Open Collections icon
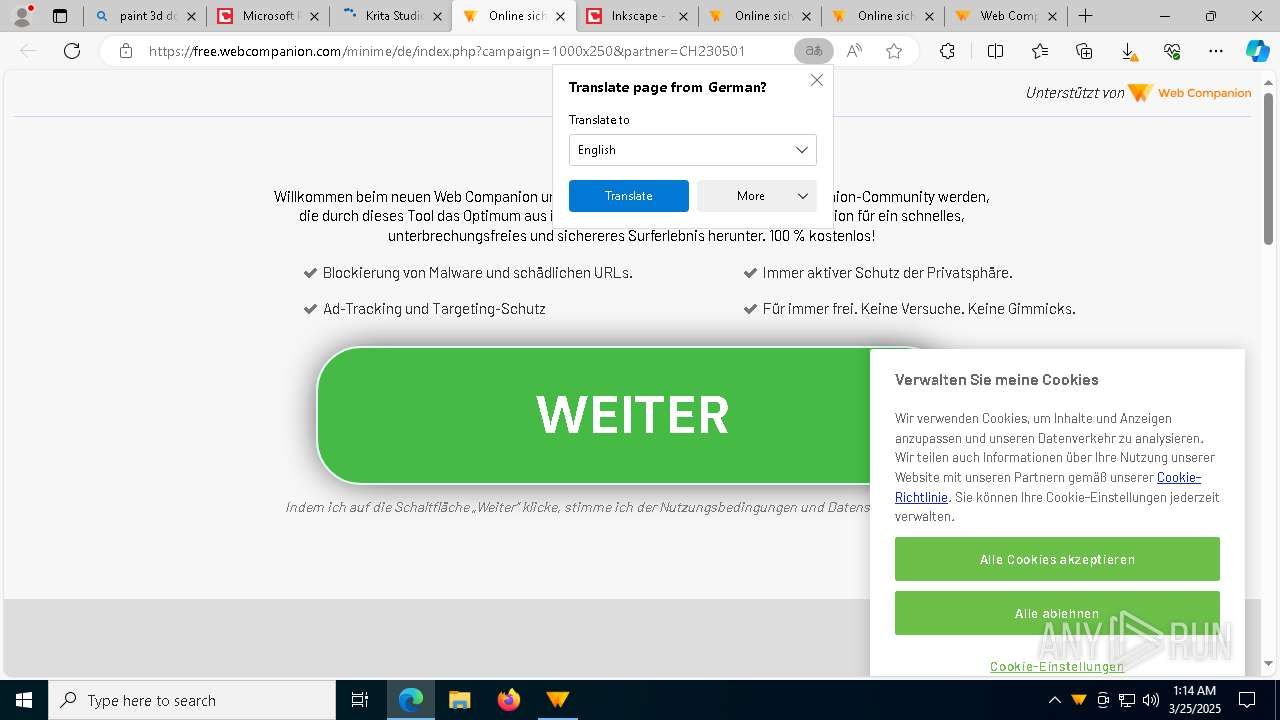The width and height of the screenshot is (1280, 720). point(1084,51)
